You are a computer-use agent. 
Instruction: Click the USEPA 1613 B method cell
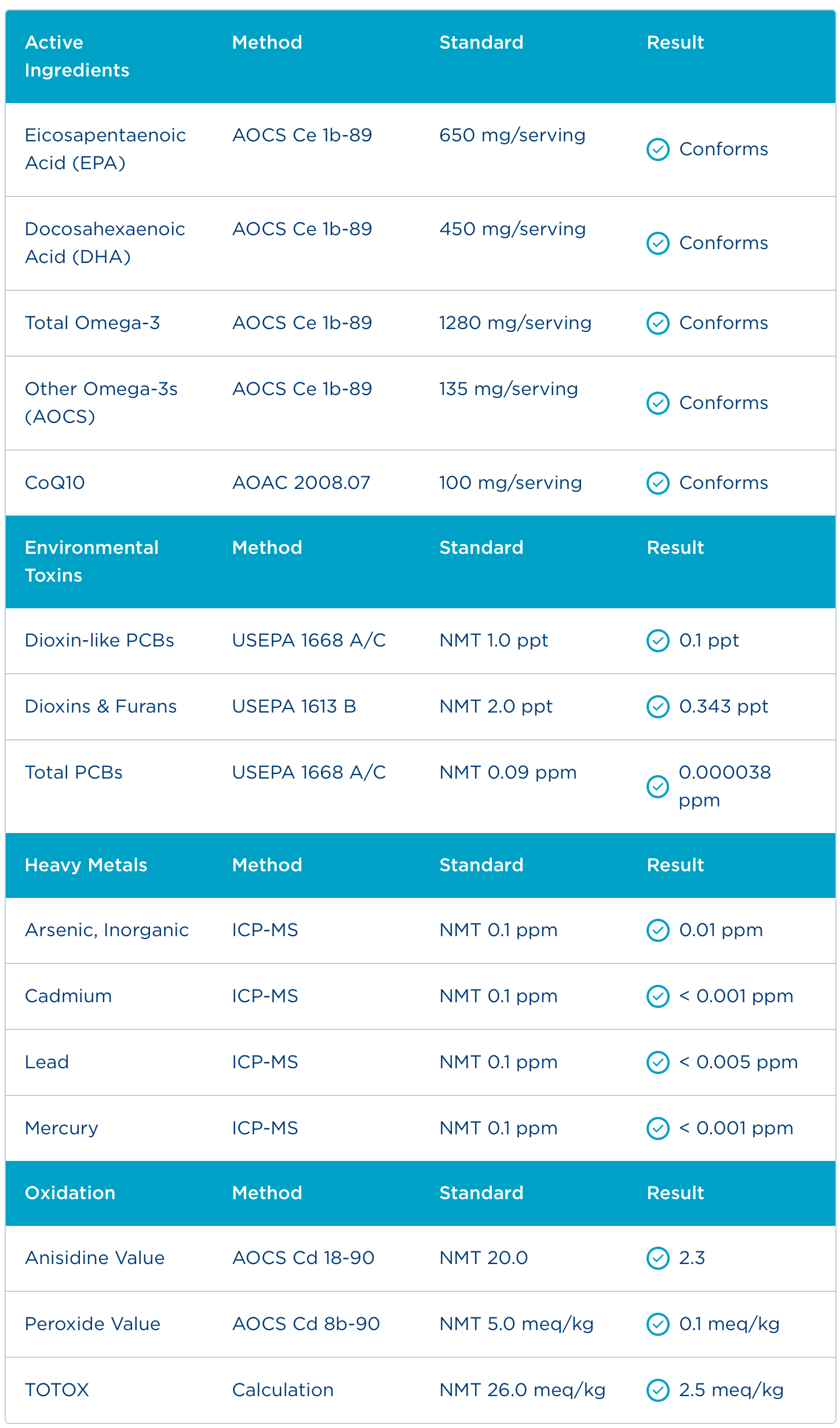pos(294,706)
